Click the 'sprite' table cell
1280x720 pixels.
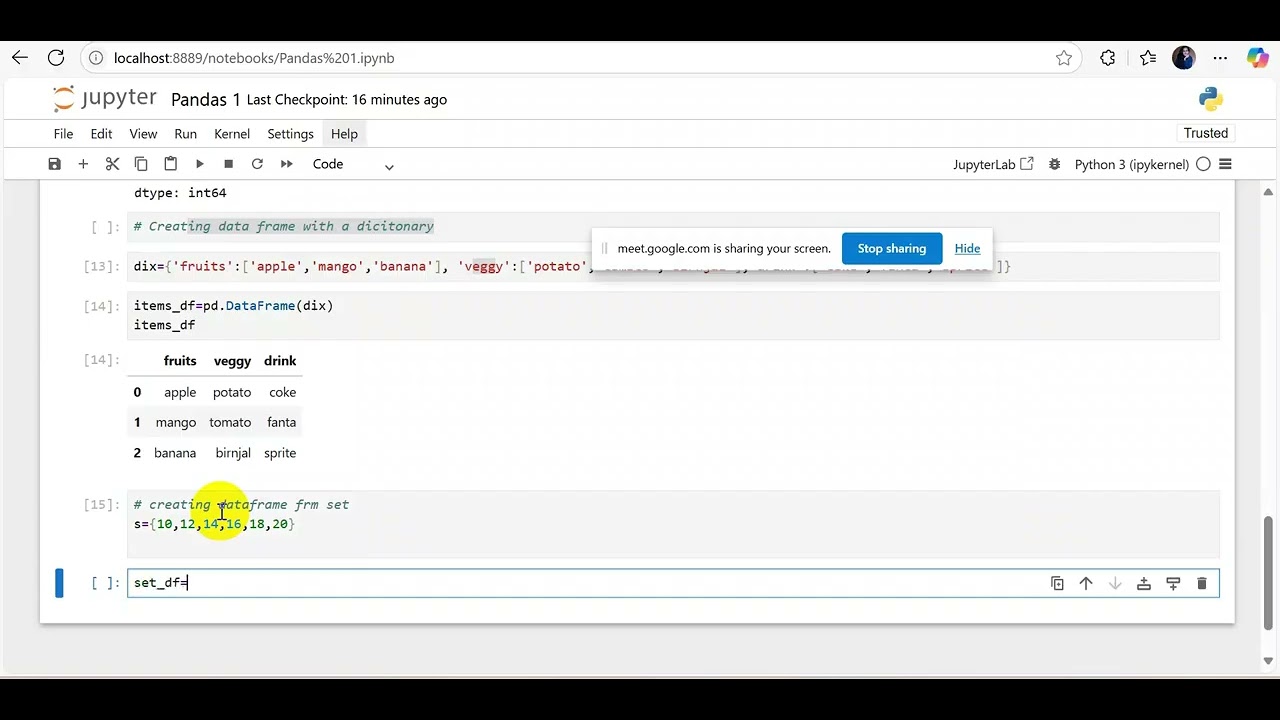[280, 453]
